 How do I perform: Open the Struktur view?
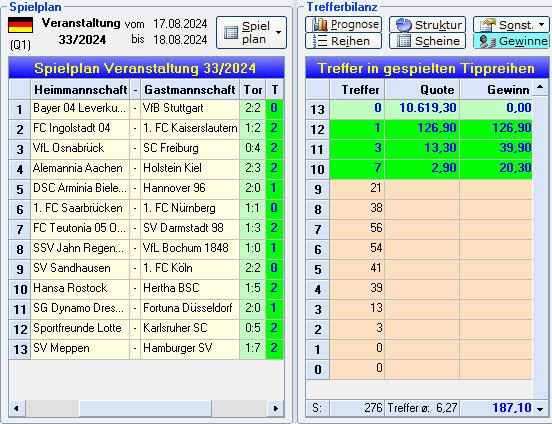pos(427,25)
